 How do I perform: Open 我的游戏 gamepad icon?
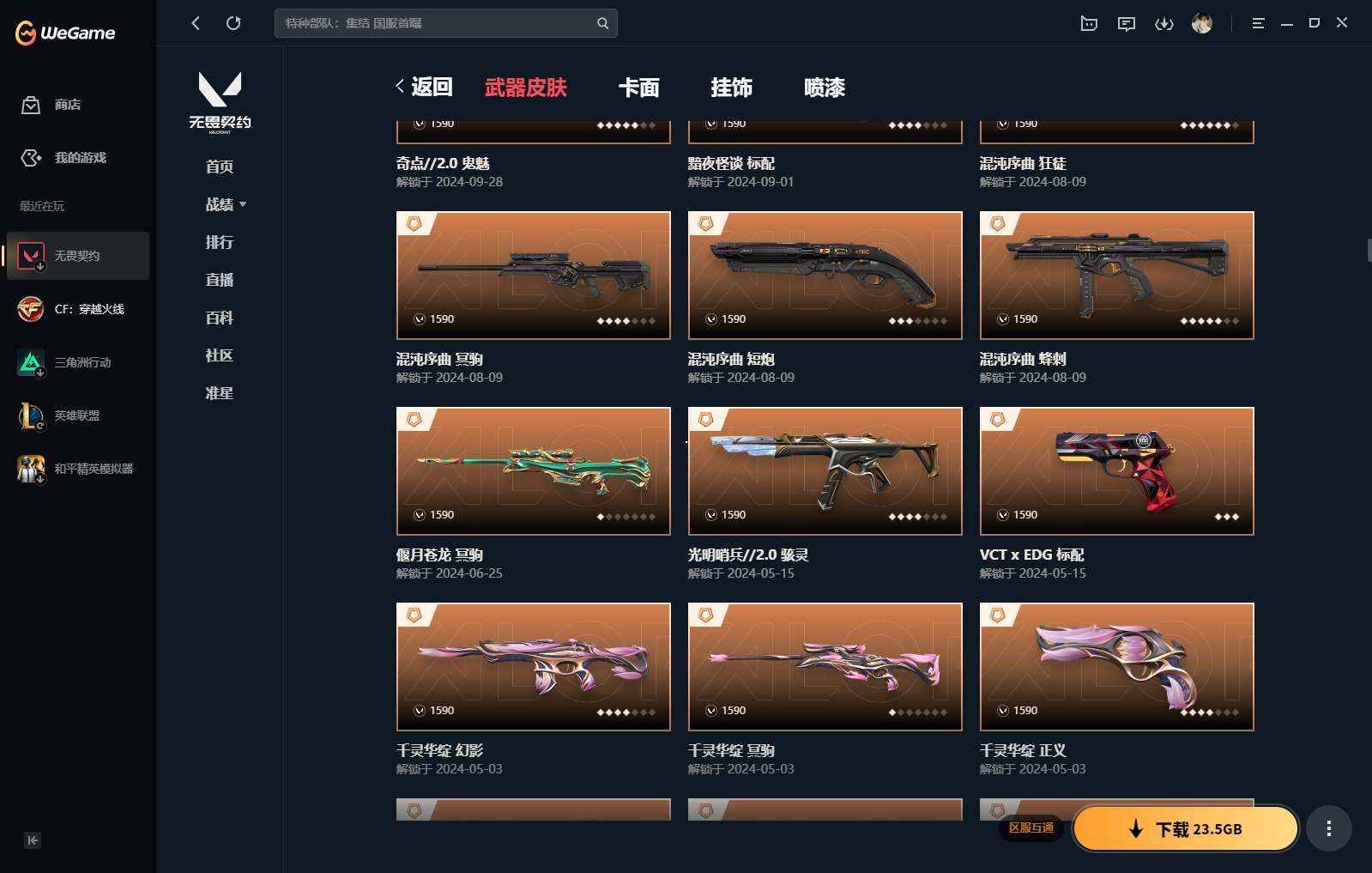(x=31, y=158)
